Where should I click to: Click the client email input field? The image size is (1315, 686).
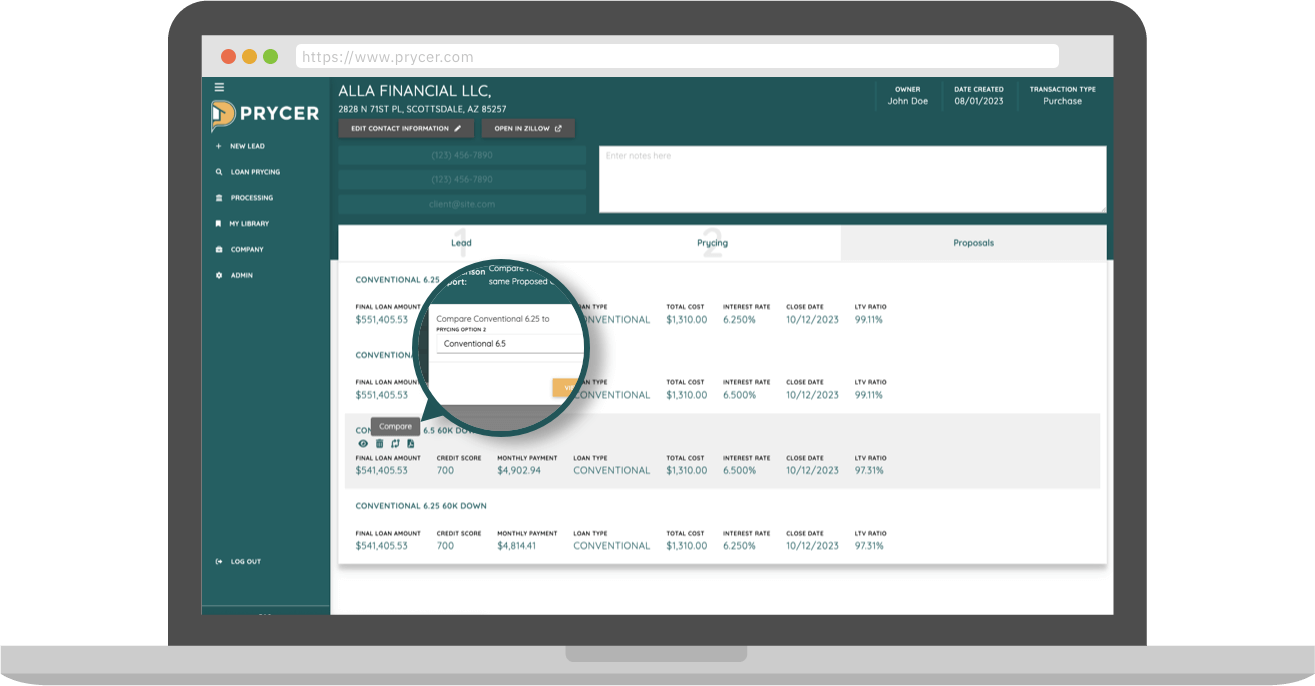click(x=462, y=204)
